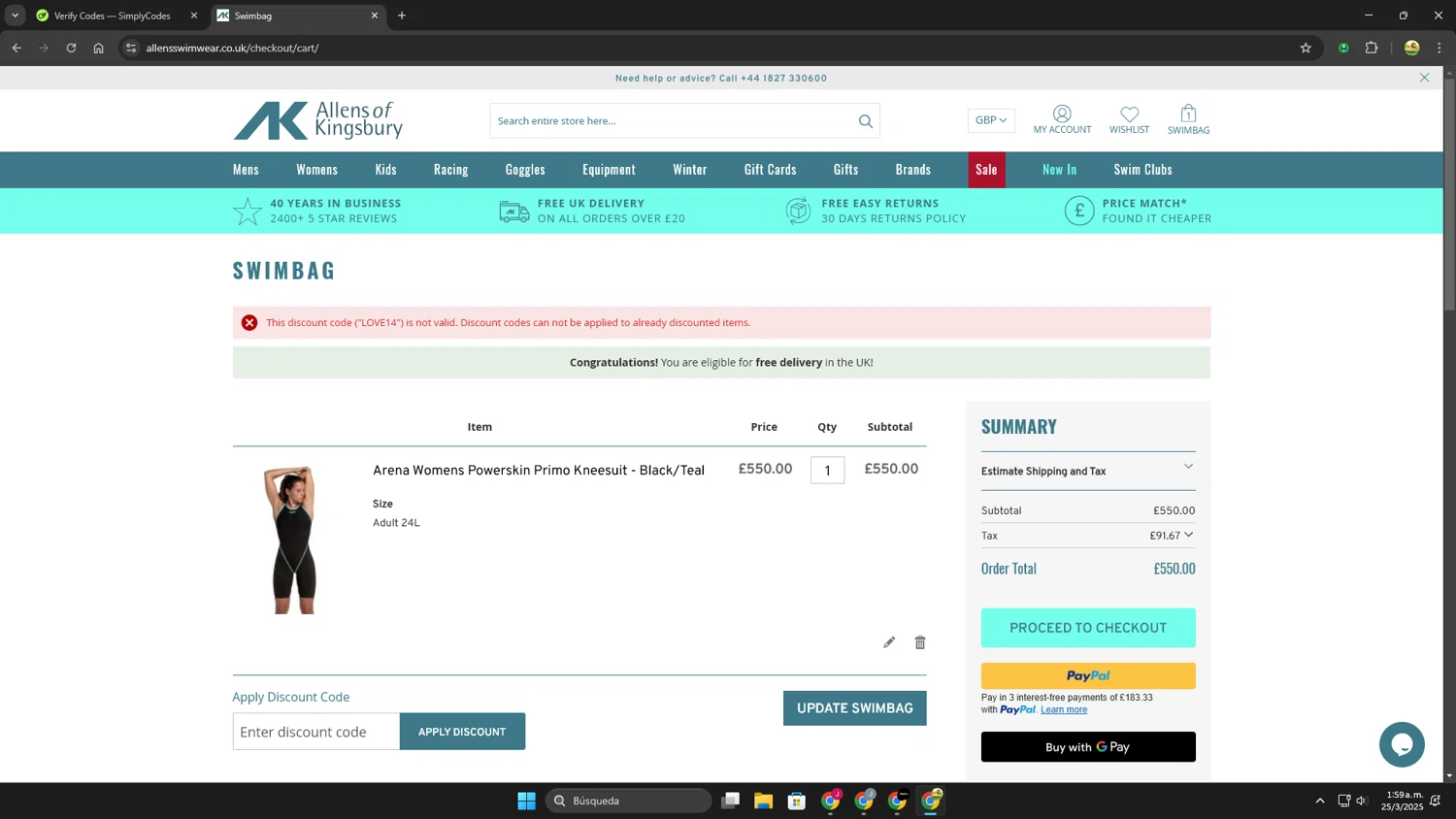Open the live chat bubble
This screenshot has width=1456, height=819.
1402,744
